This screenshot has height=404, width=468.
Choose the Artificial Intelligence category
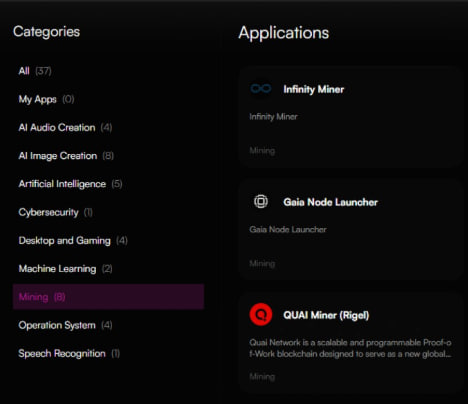click(108, 184)
